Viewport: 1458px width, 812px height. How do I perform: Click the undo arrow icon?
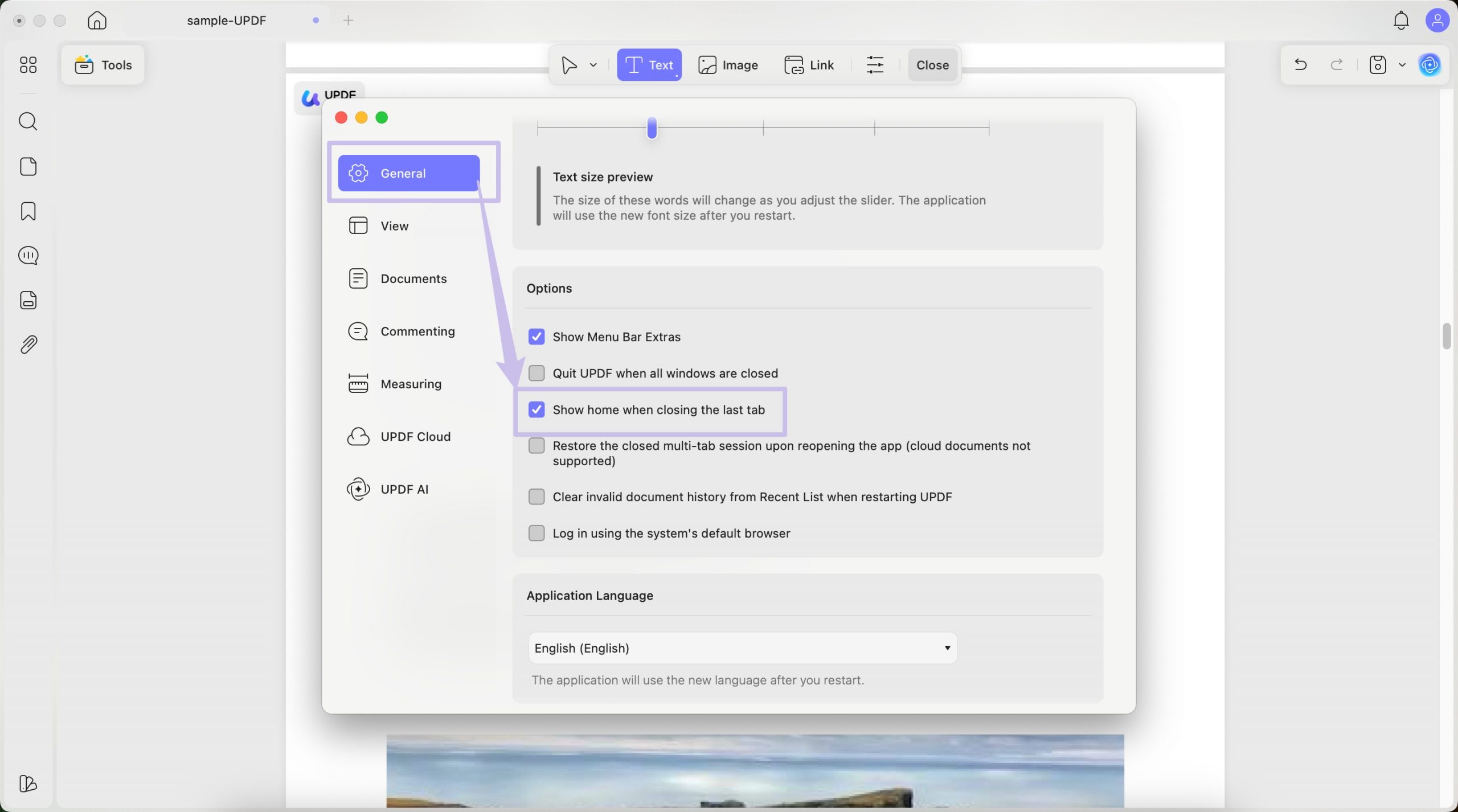(x=1300, y=65)
